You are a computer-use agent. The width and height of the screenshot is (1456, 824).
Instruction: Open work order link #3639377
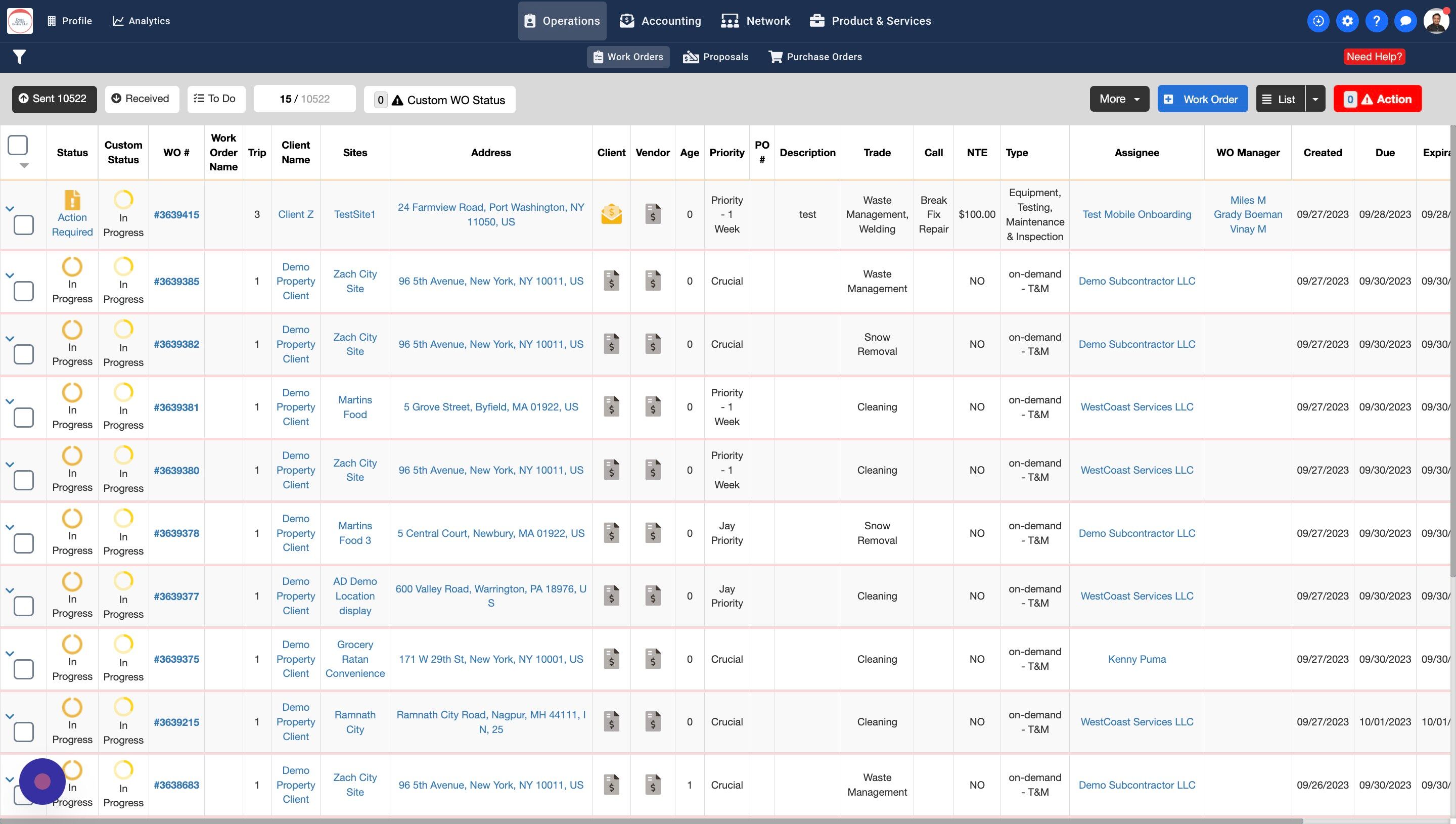coord(176,596)
